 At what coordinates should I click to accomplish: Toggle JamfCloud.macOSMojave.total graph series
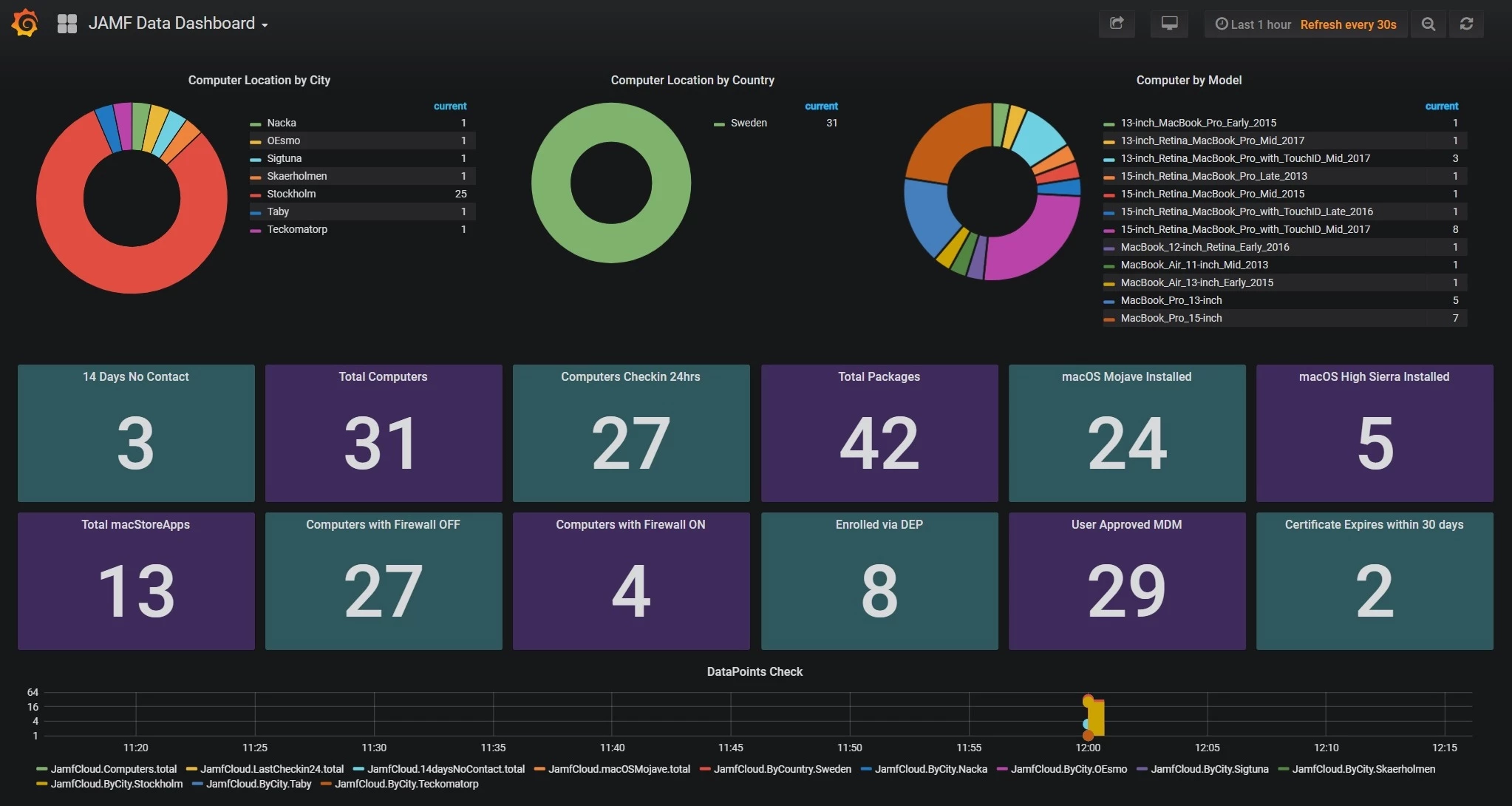(619, 769)
